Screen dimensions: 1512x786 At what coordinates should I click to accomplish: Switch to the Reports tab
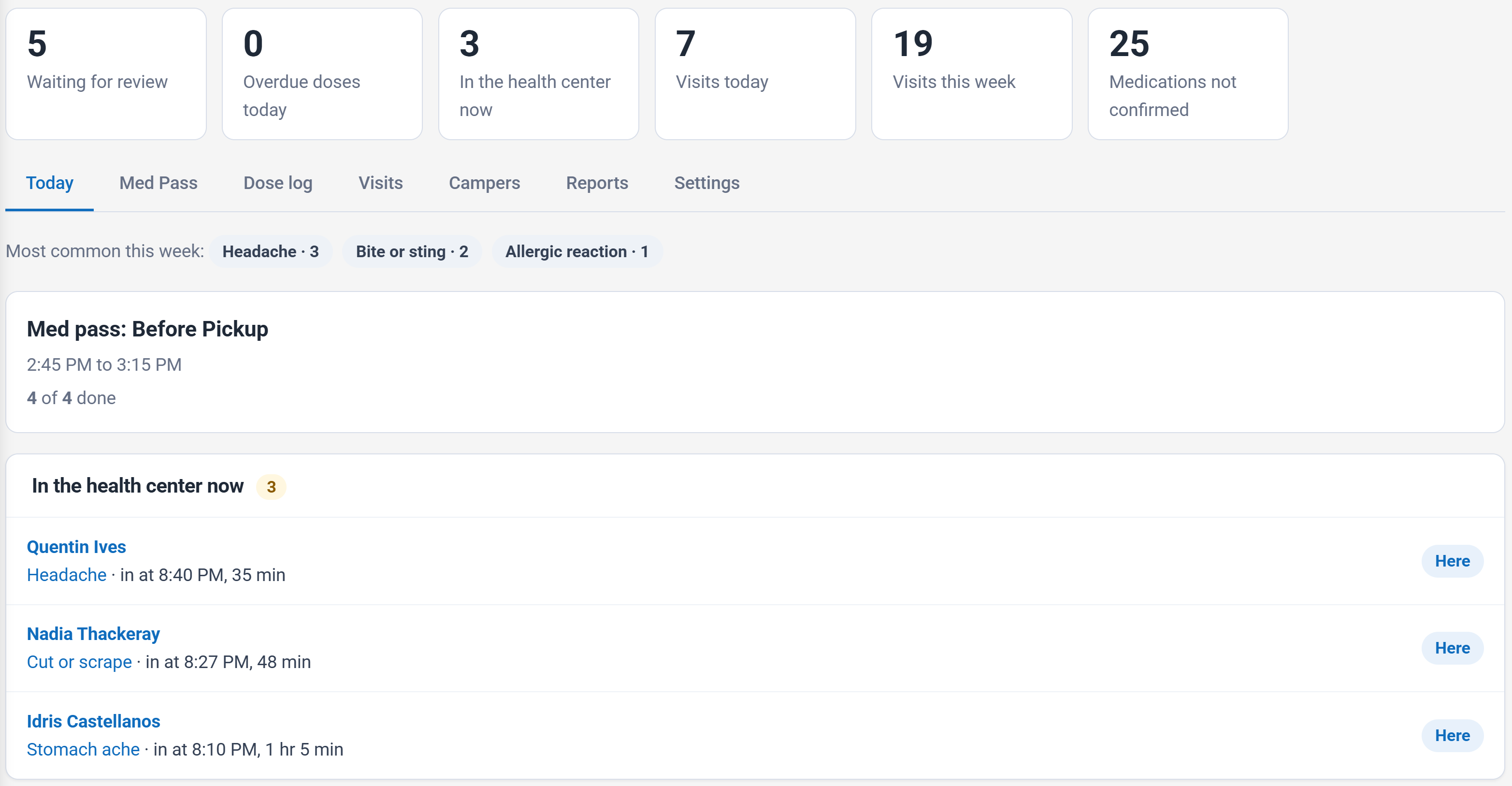coord(597,183)
